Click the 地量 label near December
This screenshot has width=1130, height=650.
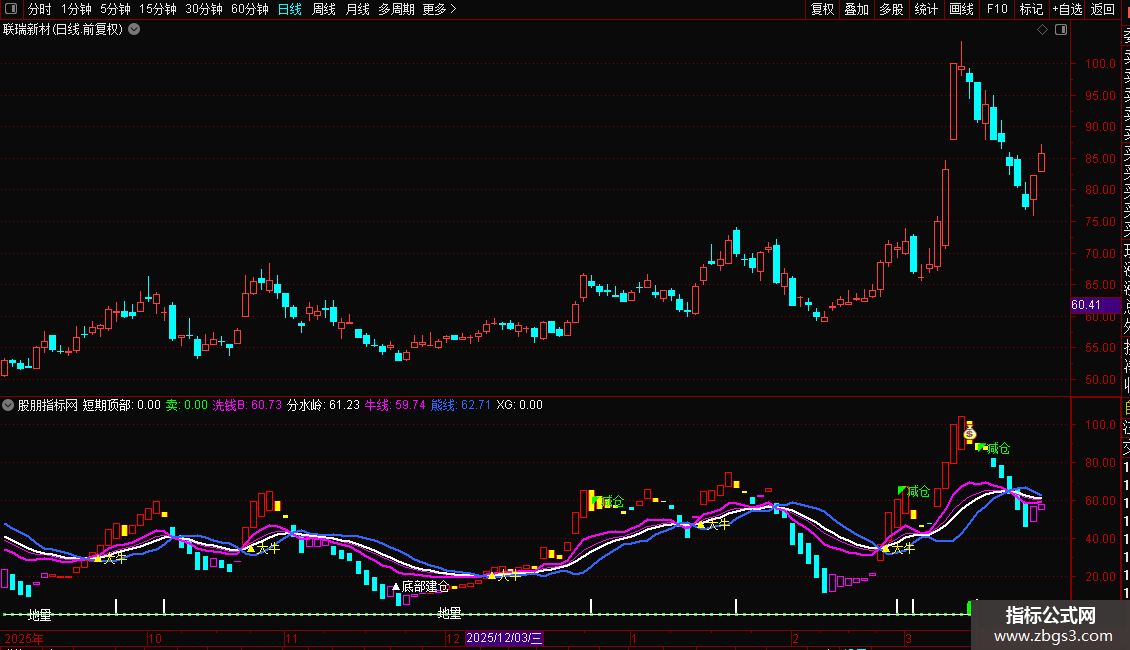click(449, 613)
